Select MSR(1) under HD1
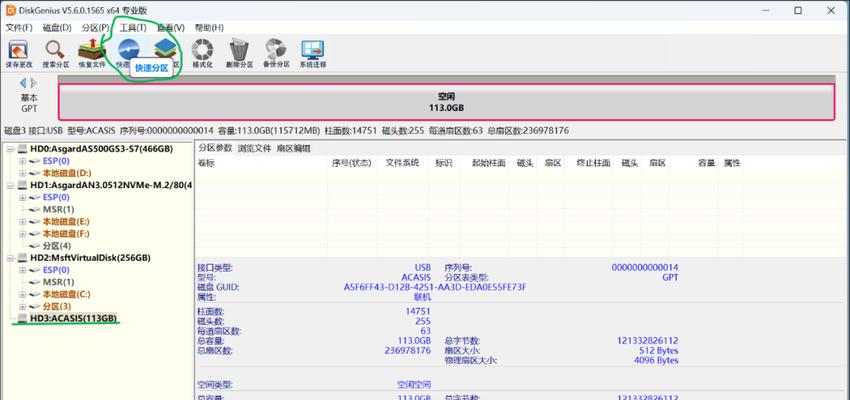Image resolution: width=850 pixels, height=400 pixels. [59, 209]
